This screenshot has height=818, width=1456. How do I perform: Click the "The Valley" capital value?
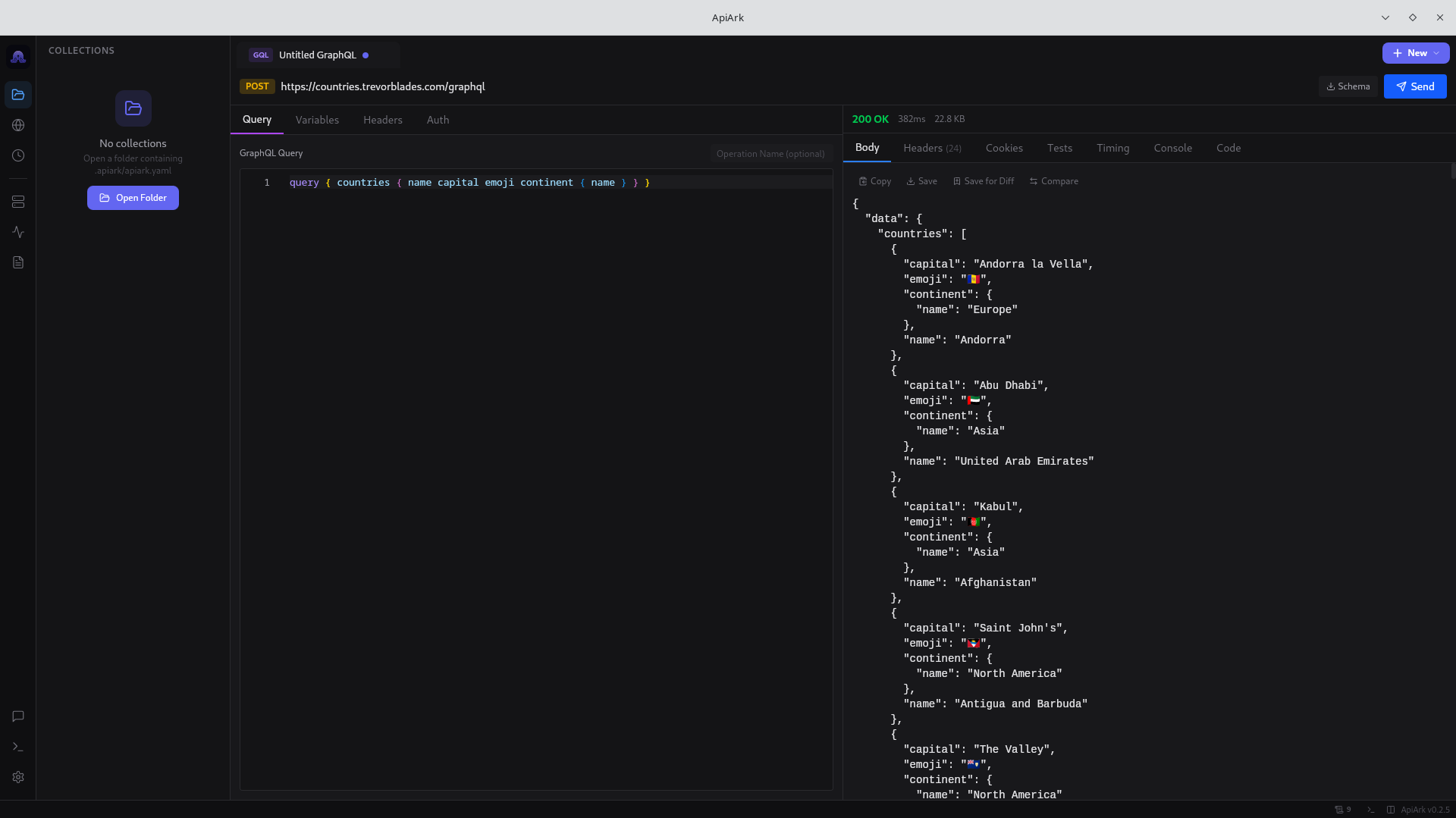(1012, 750)
